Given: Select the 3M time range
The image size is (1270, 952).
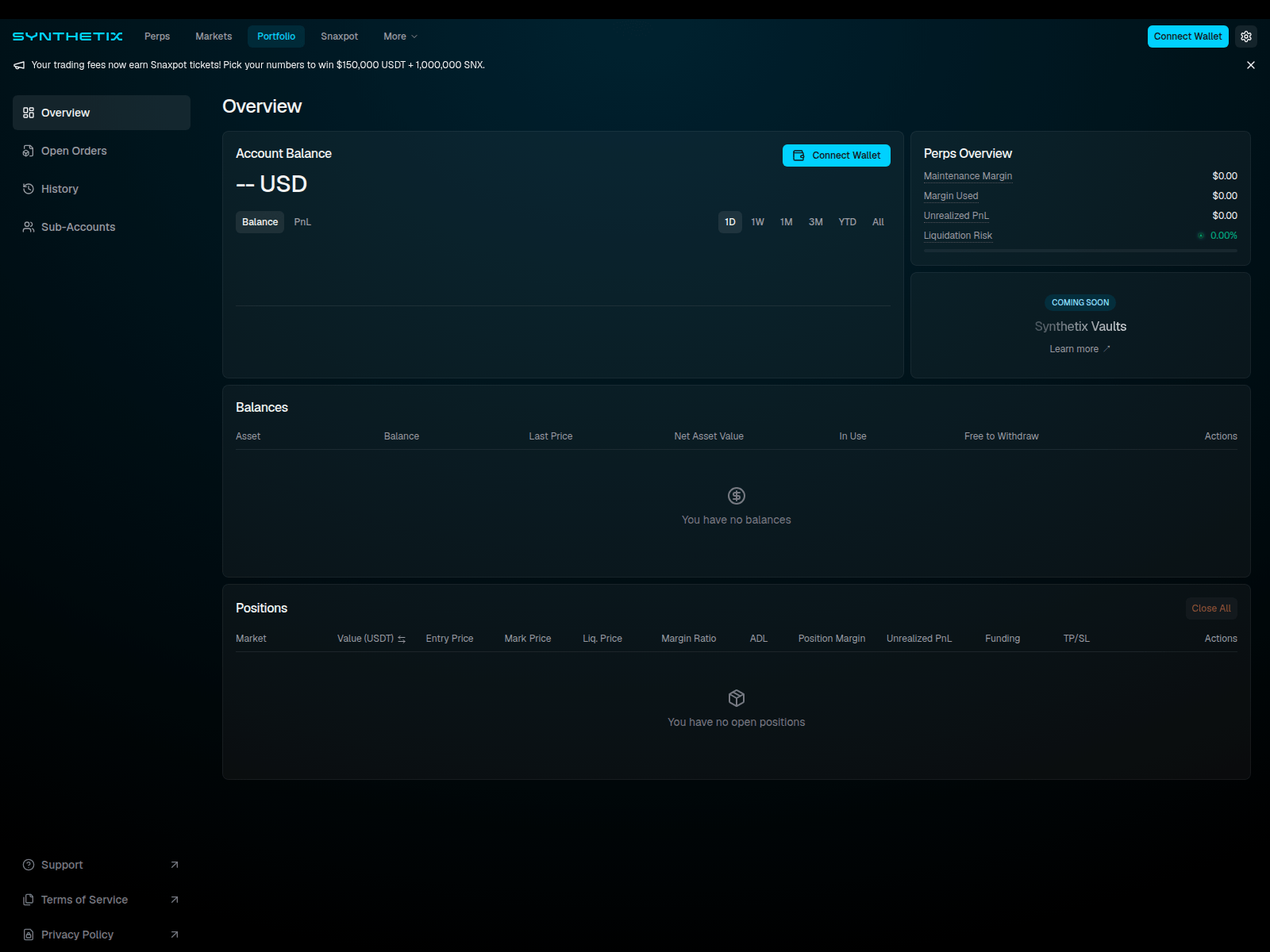Looking at the screenshot, I should [816, 222].
